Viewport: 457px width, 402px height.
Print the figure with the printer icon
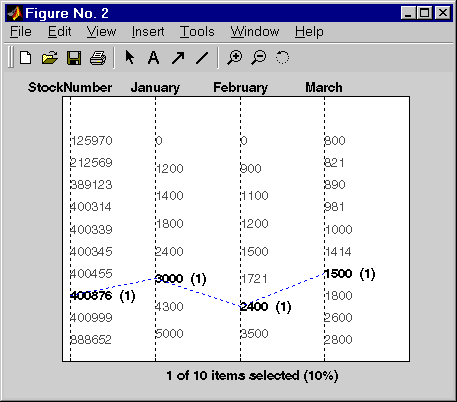(x=98, y=58)
